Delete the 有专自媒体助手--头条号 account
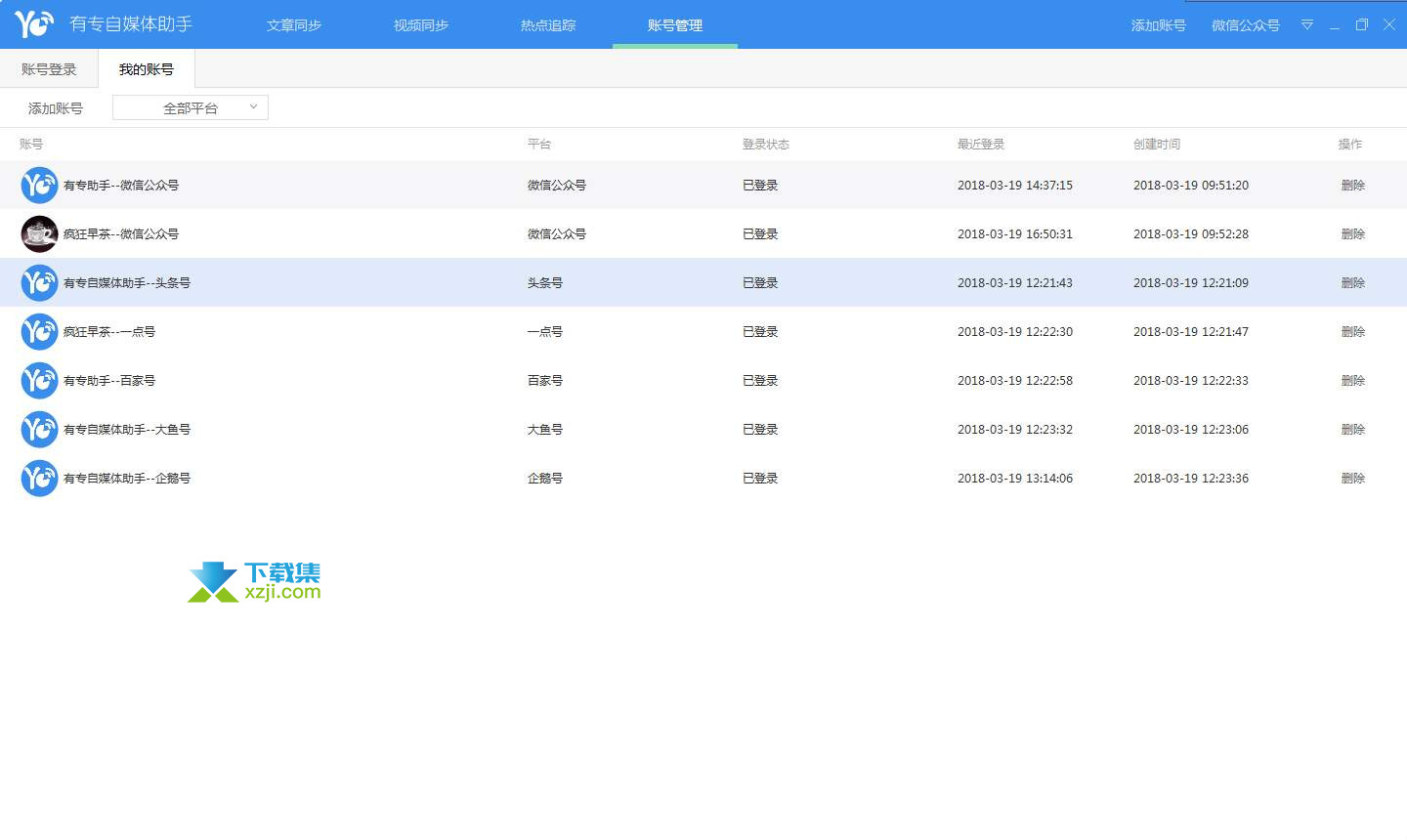 pyautogui.click(x=1353, y=283)
